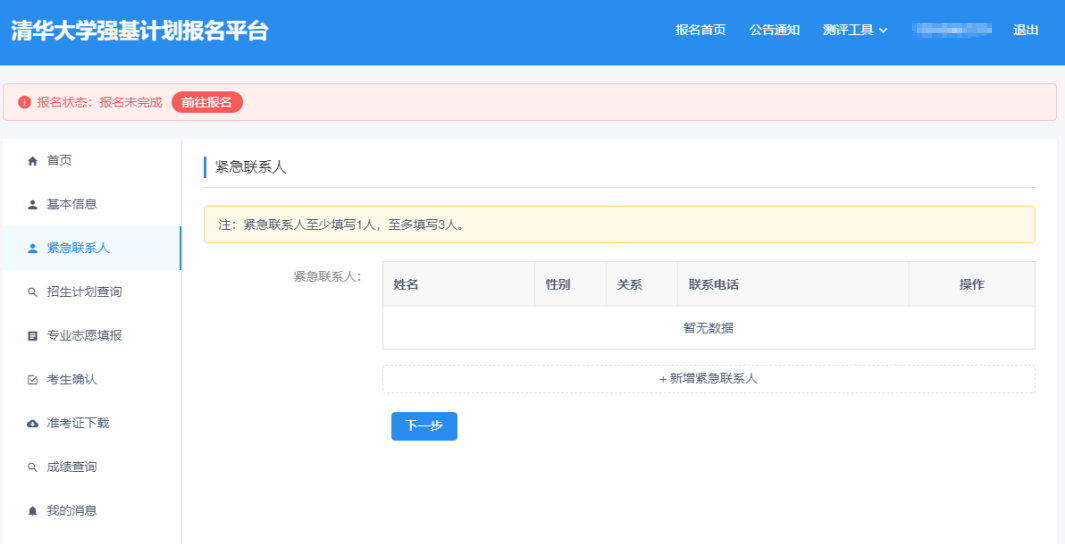Add a contact via 新增紧急联系人

pyautogui.click(x=708, y=379)
